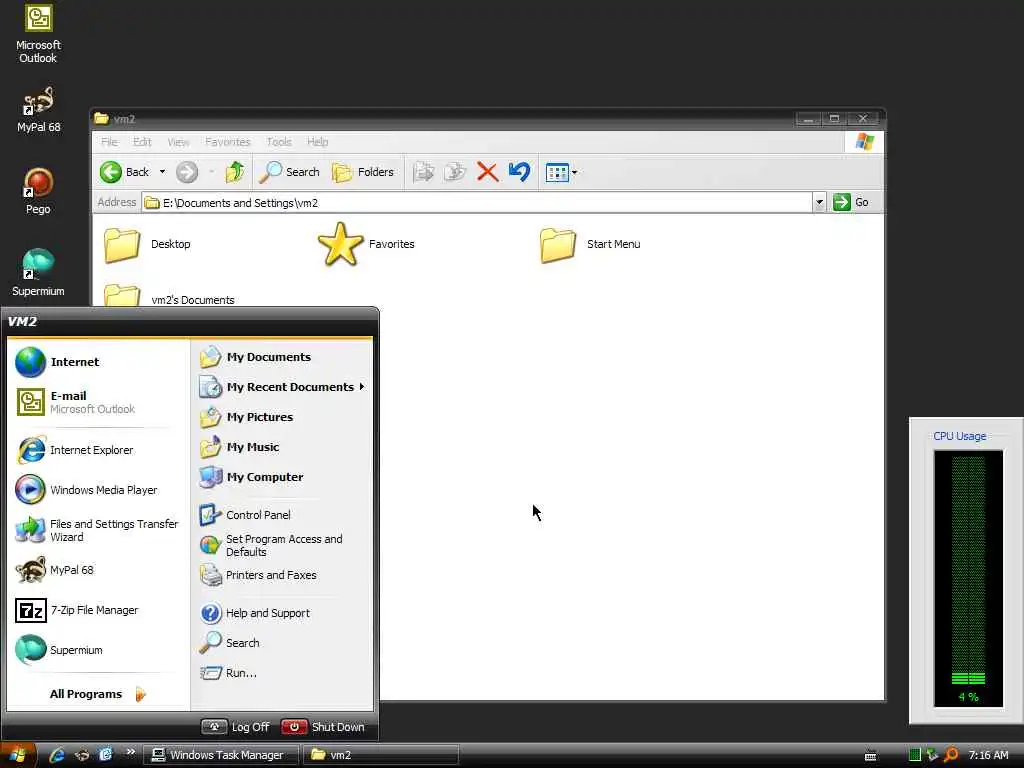
Task: Select the Desktop folder
Action: [x=148, y=245]
